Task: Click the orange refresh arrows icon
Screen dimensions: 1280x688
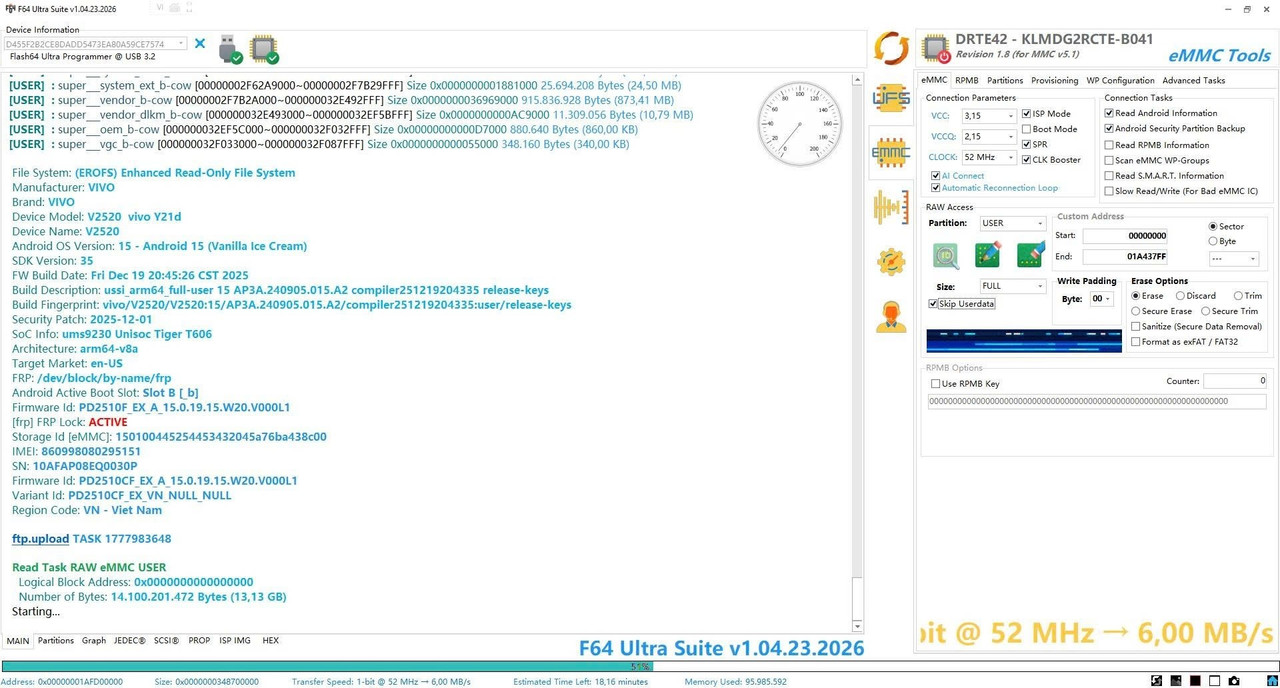Action: point(891,47)
